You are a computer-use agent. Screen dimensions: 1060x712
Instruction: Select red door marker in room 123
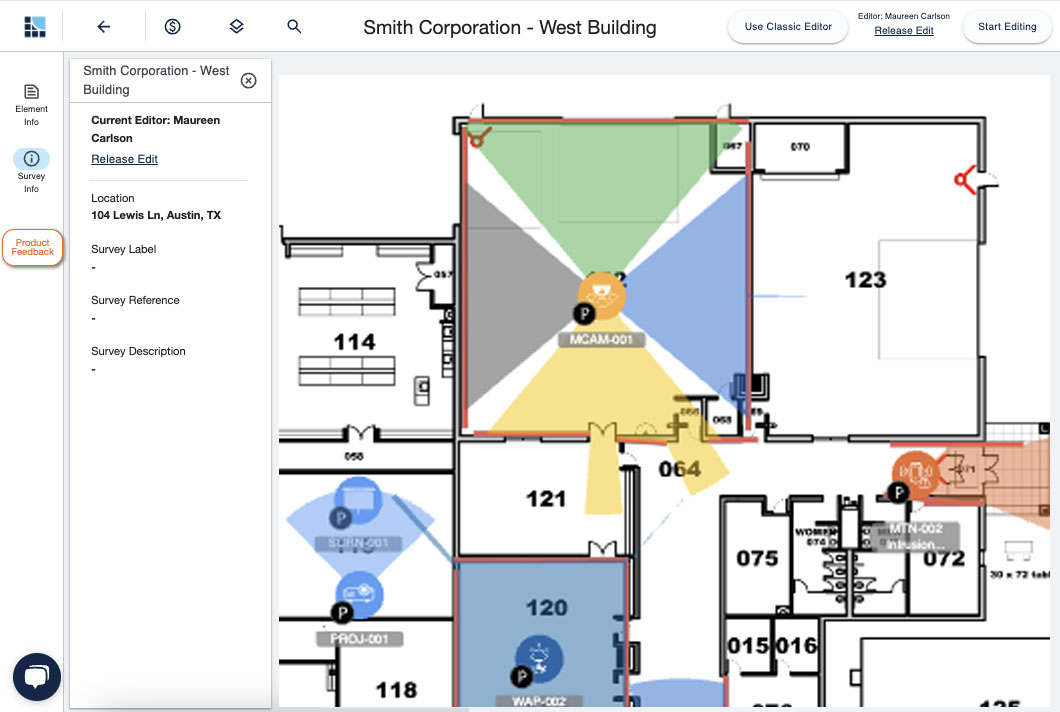[x=965, y=179]
